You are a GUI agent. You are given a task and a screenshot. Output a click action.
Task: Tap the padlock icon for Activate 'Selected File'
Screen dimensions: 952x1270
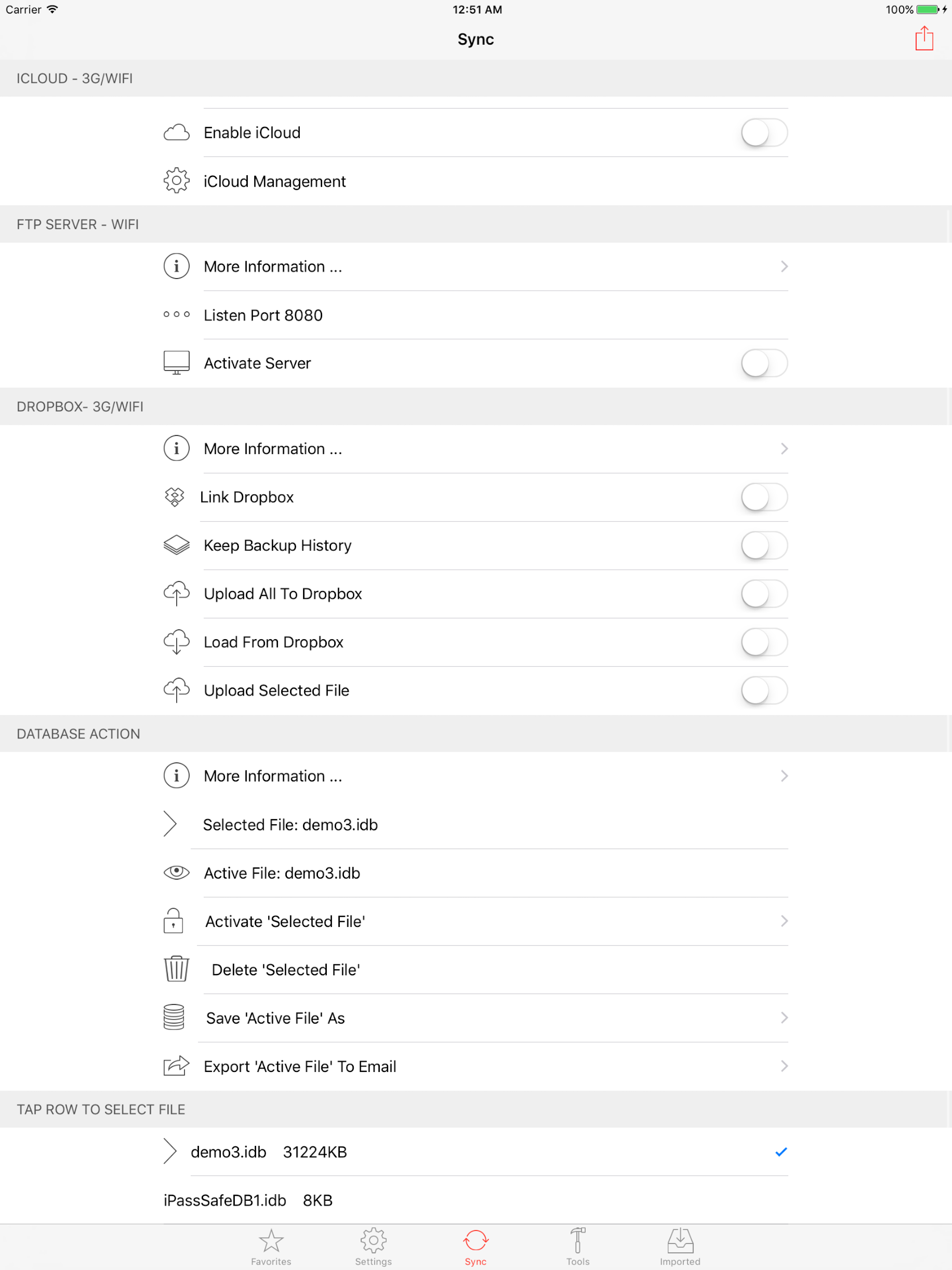(x=173, y=921)
